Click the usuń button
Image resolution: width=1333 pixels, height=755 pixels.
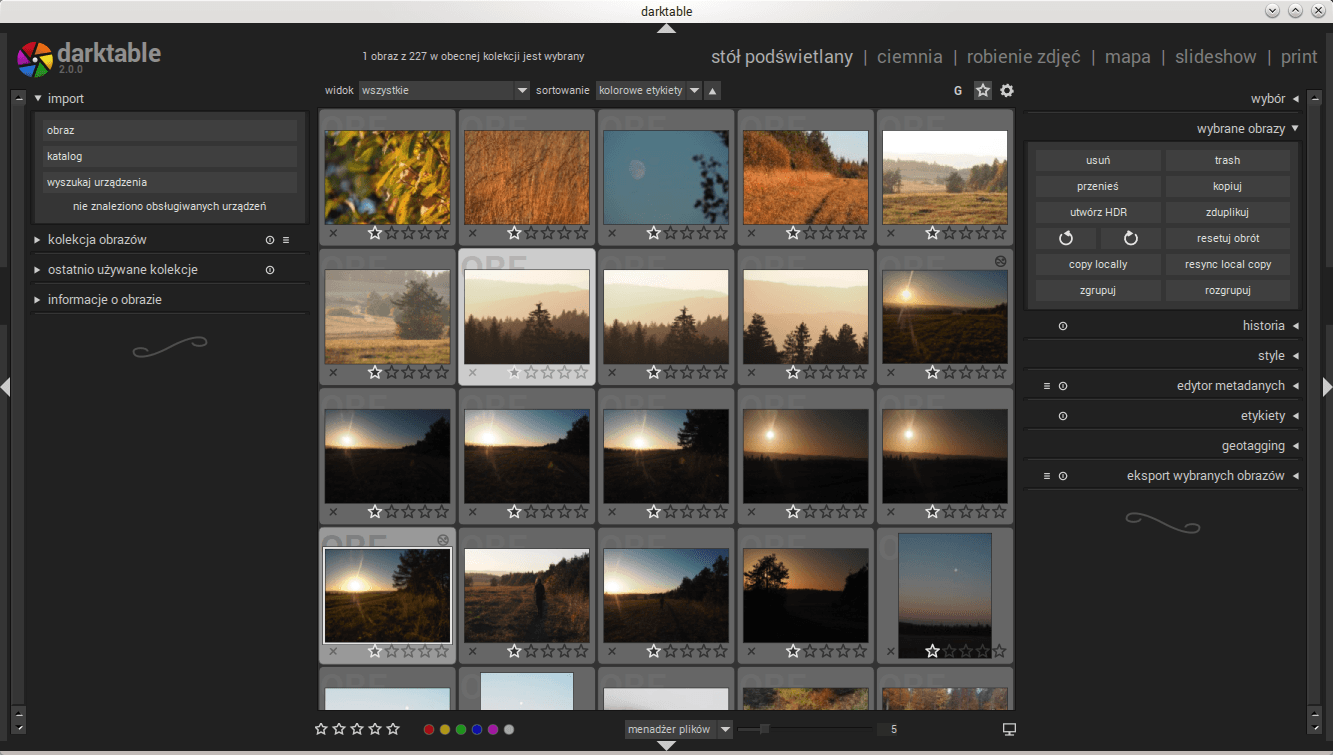1098,160
